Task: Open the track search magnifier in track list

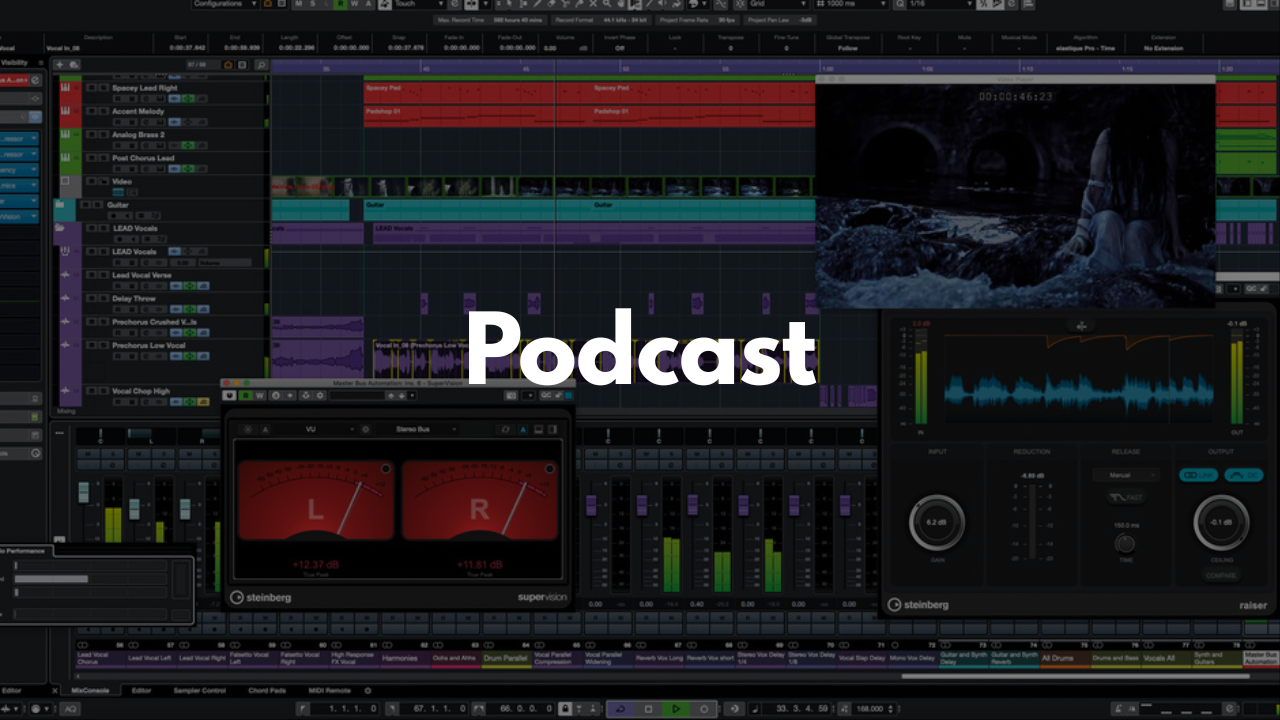Action: (x=260, y=65)
